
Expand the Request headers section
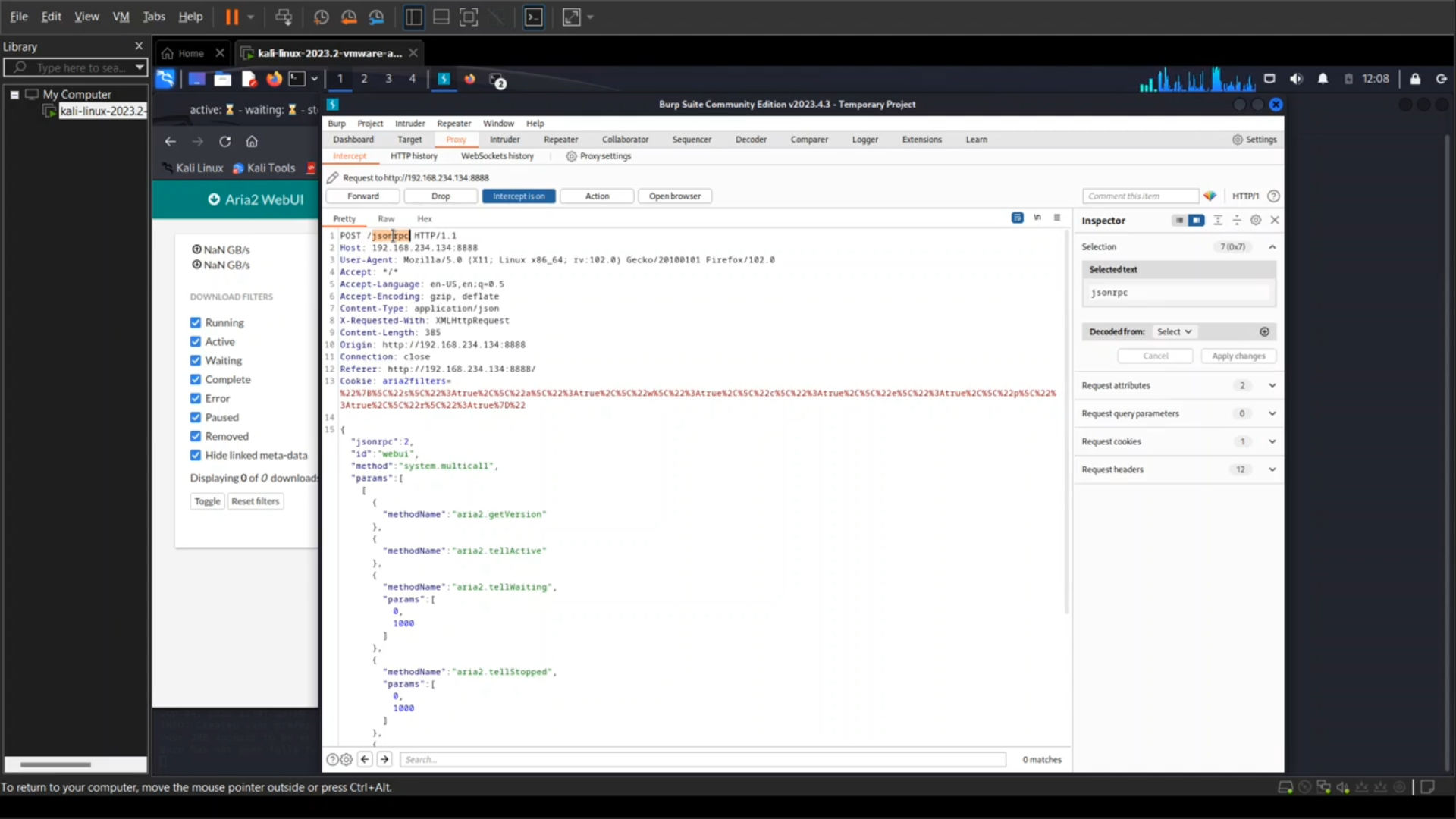tap(1272, 469)
